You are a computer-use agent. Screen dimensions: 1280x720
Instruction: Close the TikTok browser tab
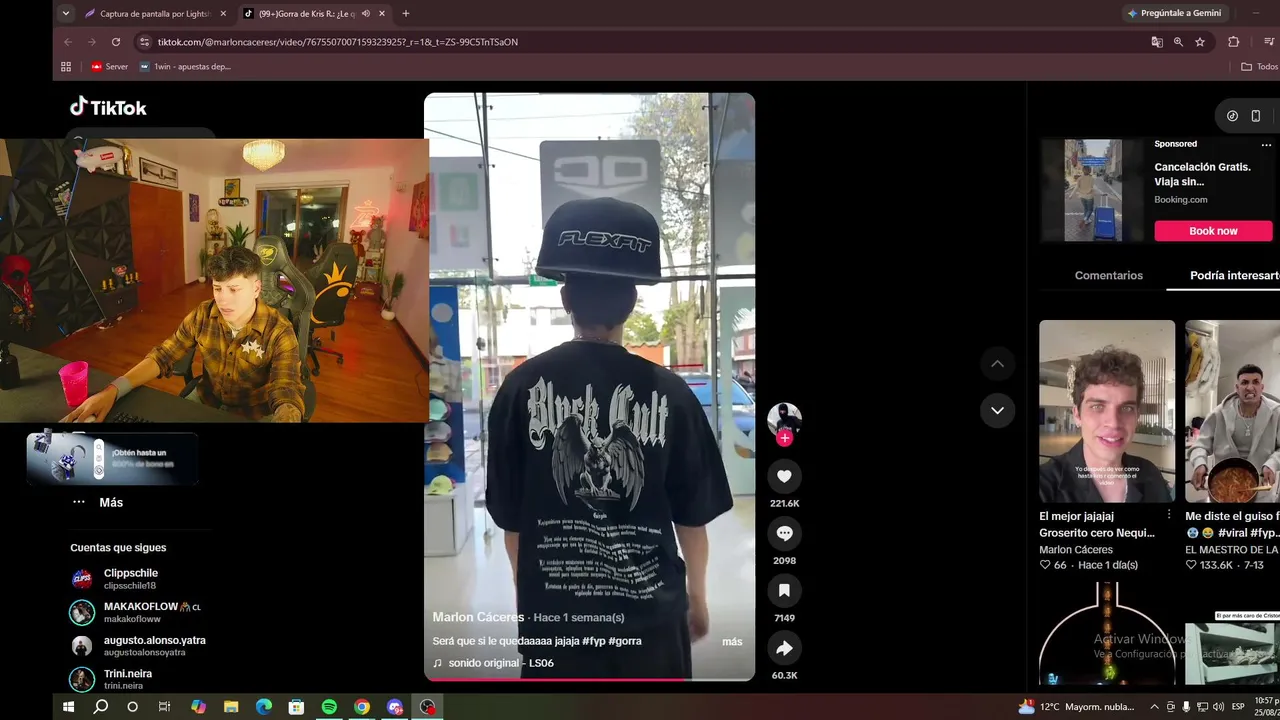point(382,14)
